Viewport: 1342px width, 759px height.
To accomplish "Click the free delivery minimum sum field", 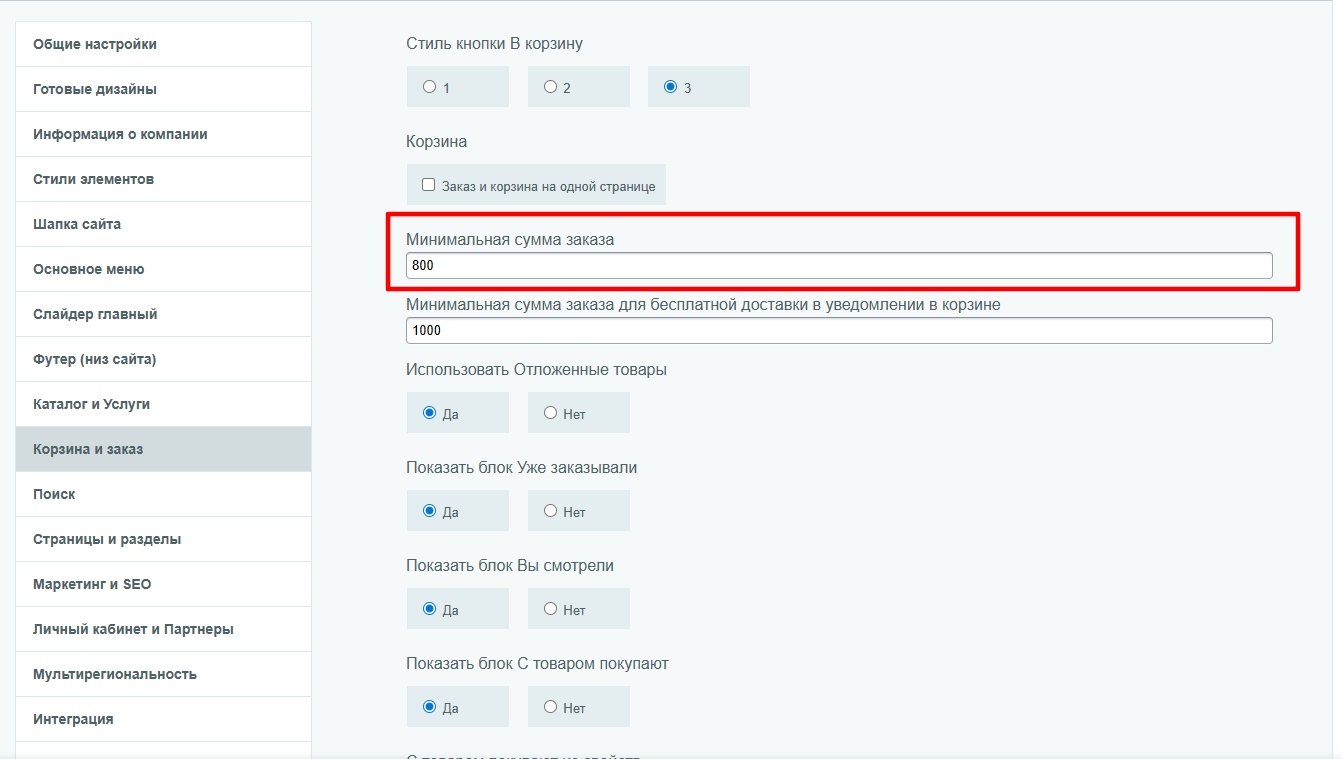I will (838, 331).
